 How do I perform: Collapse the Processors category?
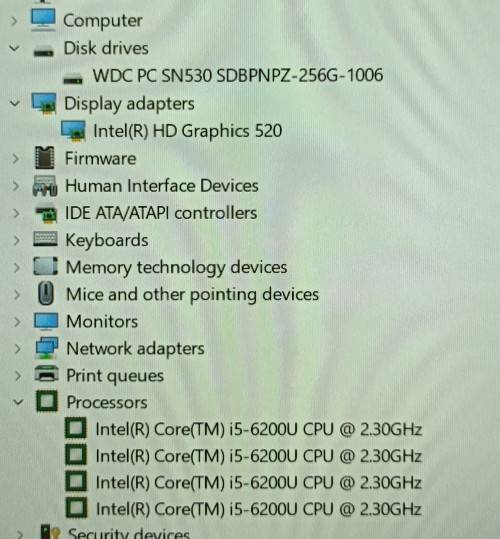coord(18,402)
